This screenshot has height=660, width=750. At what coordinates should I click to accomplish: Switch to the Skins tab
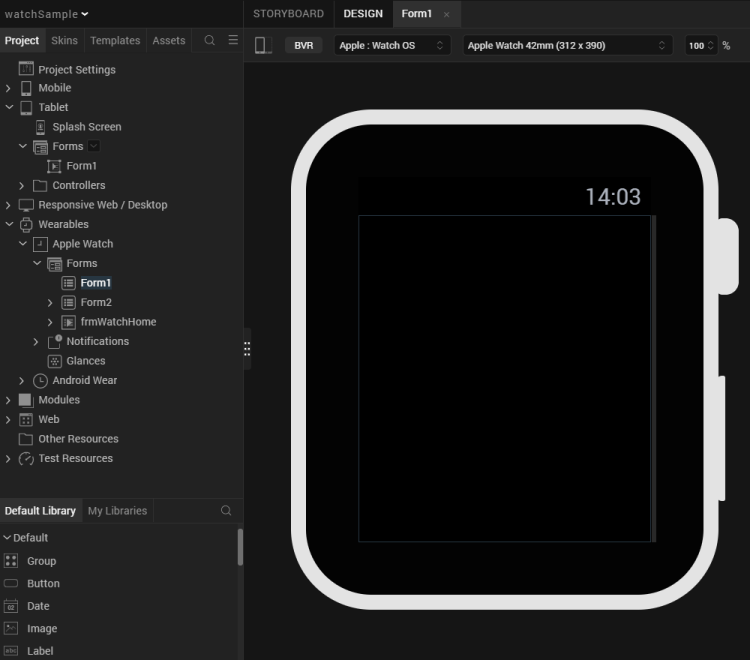64,41
